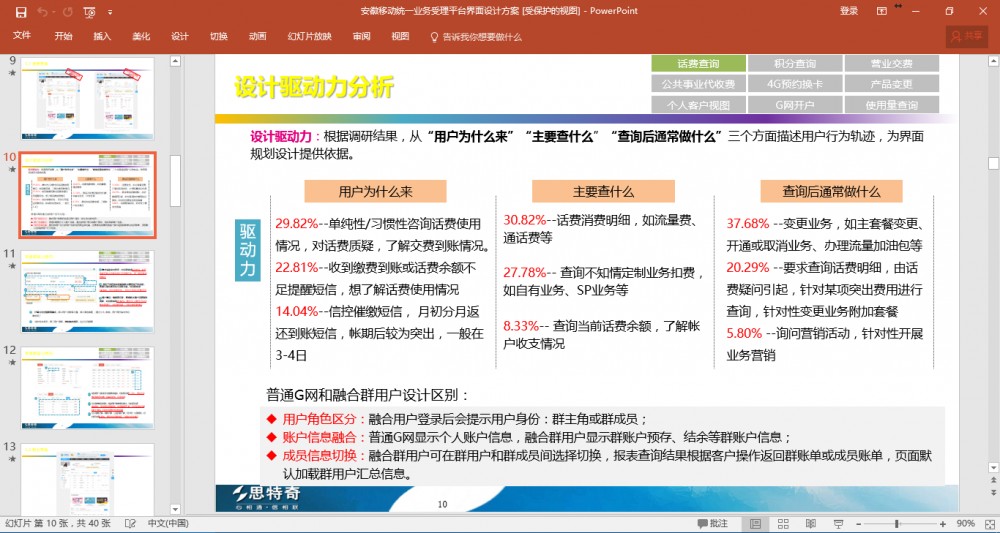1000x533 pixels.
Task: Click thumbnail pane scroll up arrow
Action: [175, 61]
